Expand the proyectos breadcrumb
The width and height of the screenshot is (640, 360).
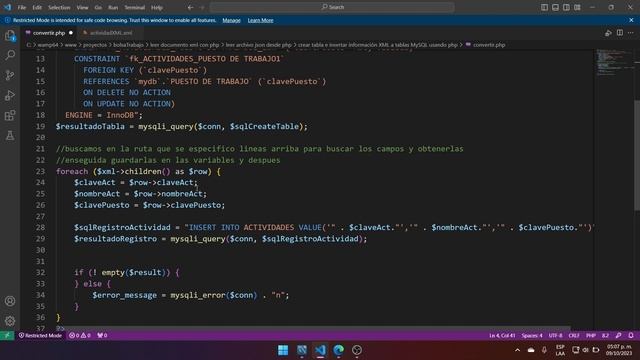pos(95,45)
